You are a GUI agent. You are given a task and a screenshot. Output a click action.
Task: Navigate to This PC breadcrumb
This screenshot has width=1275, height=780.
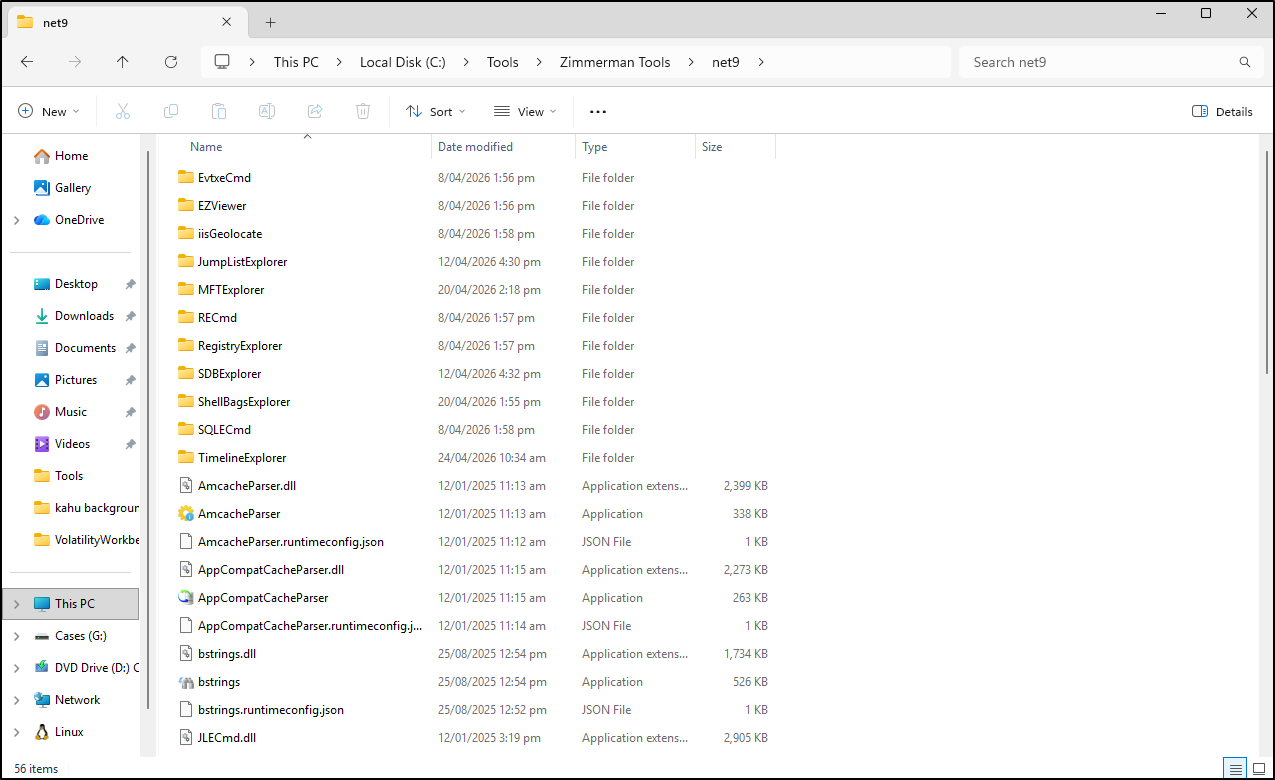296,62
